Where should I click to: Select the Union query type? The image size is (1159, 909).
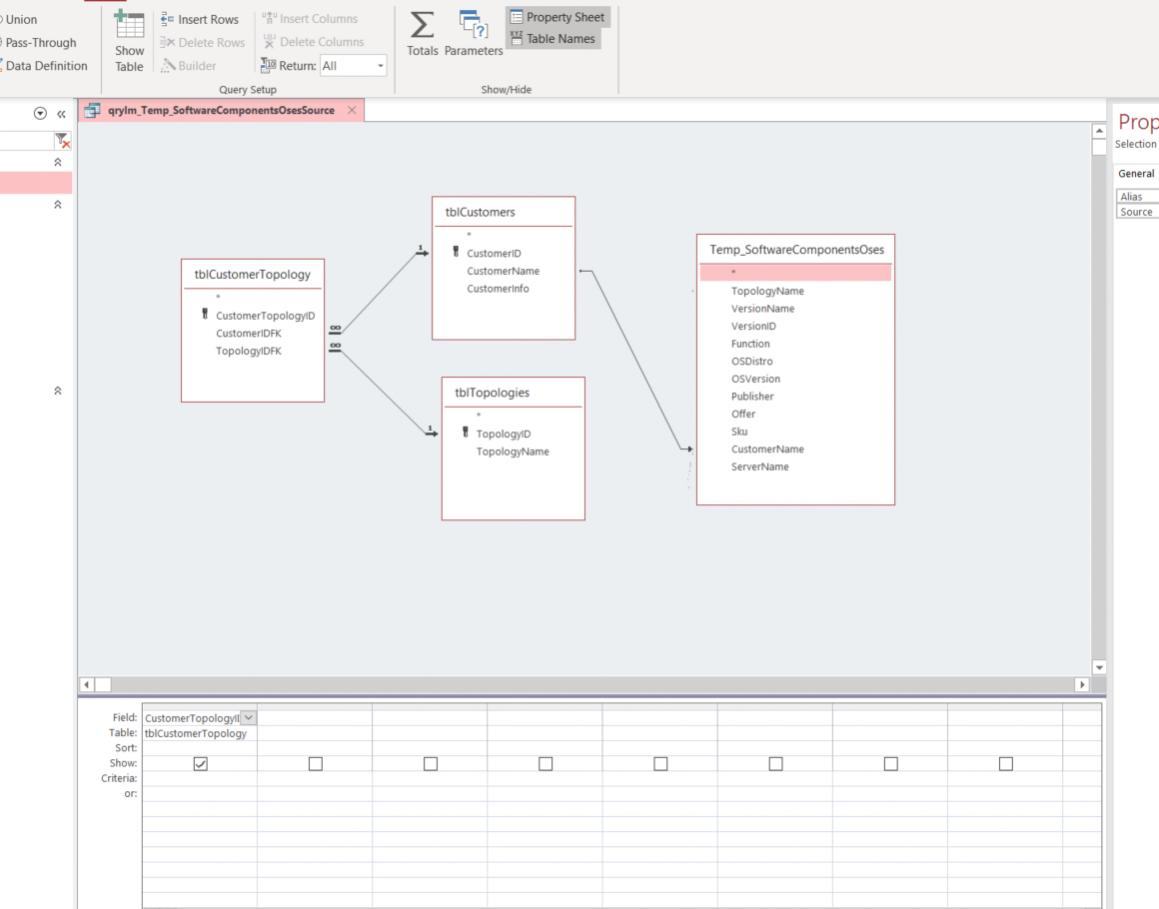(19, 19)
